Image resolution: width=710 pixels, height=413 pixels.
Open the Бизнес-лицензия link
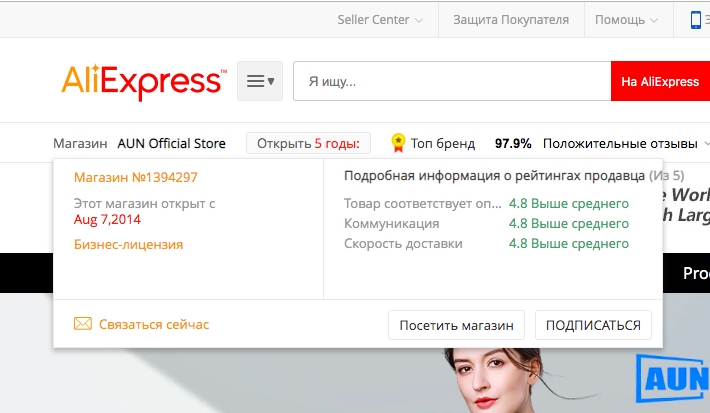(x=129, y=245)
